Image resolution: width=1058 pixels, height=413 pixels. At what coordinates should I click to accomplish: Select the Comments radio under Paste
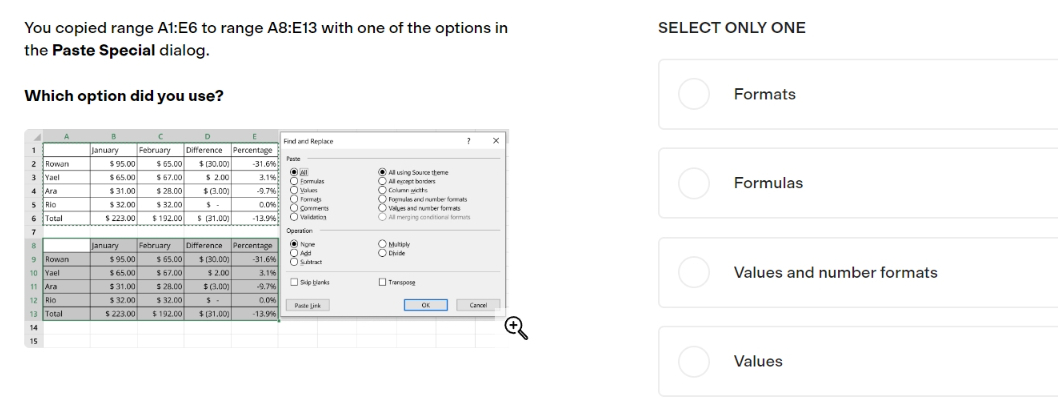294,208
